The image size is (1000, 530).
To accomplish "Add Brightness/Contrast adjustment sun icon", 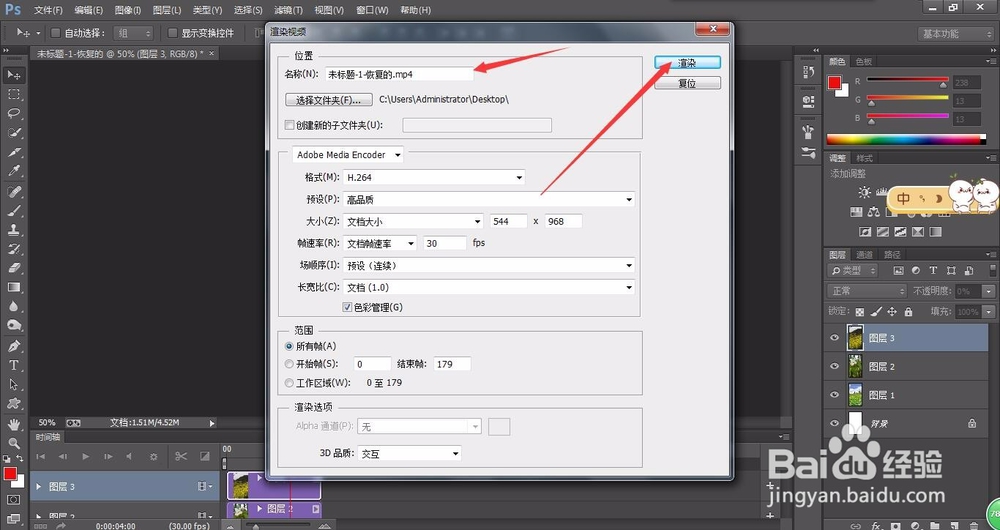I will [x=864, y=192].
